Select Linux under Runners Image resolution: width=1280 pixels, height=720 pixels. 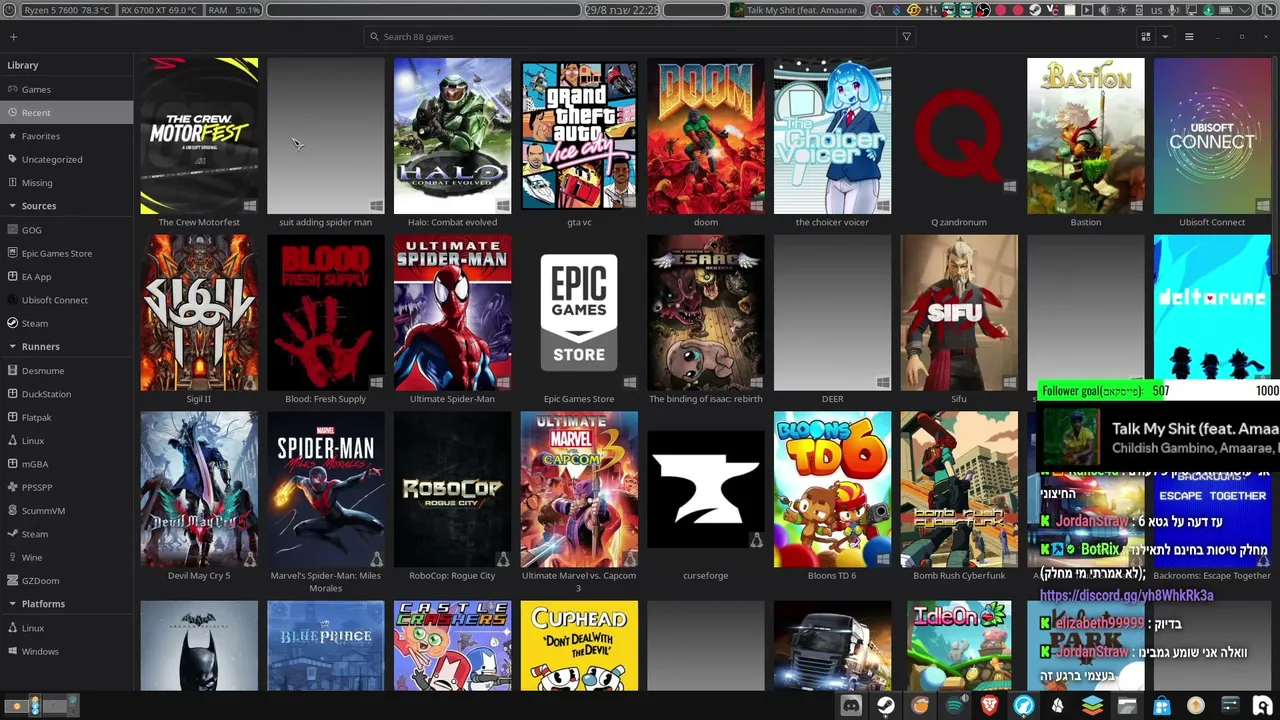click(67, 441)
